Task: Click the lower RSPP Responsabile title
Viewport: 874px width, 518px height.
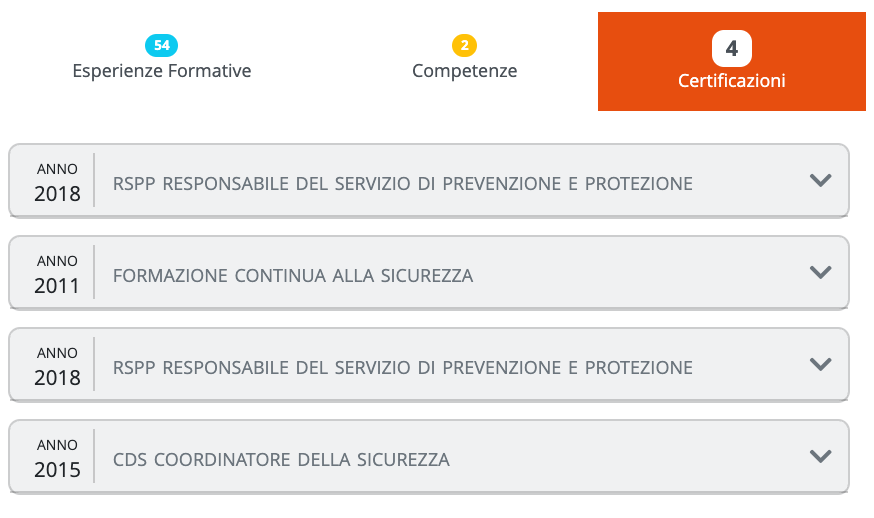Action: [402, 368]
